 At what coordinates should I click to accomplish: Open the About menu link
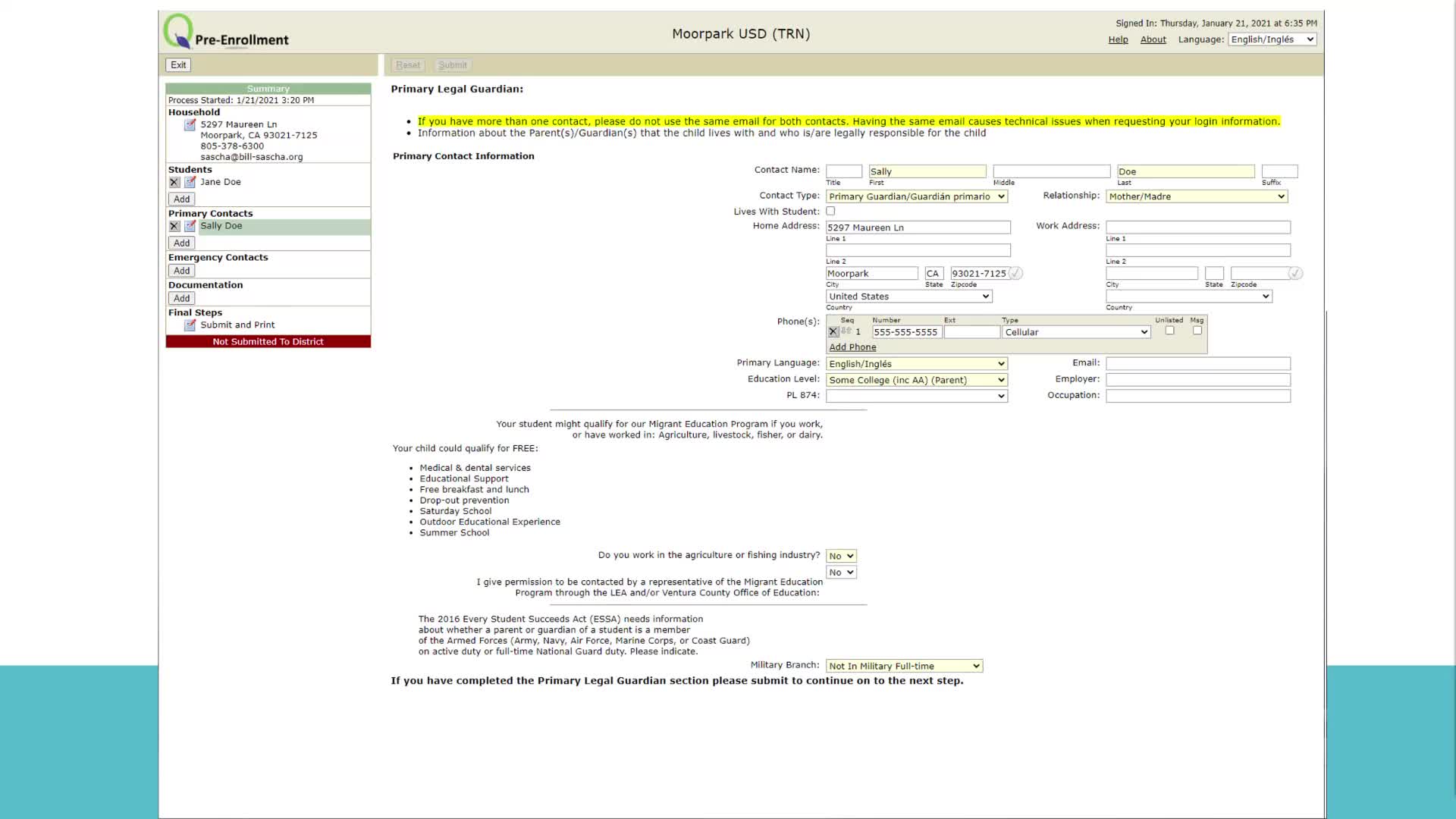(1153, 39)
